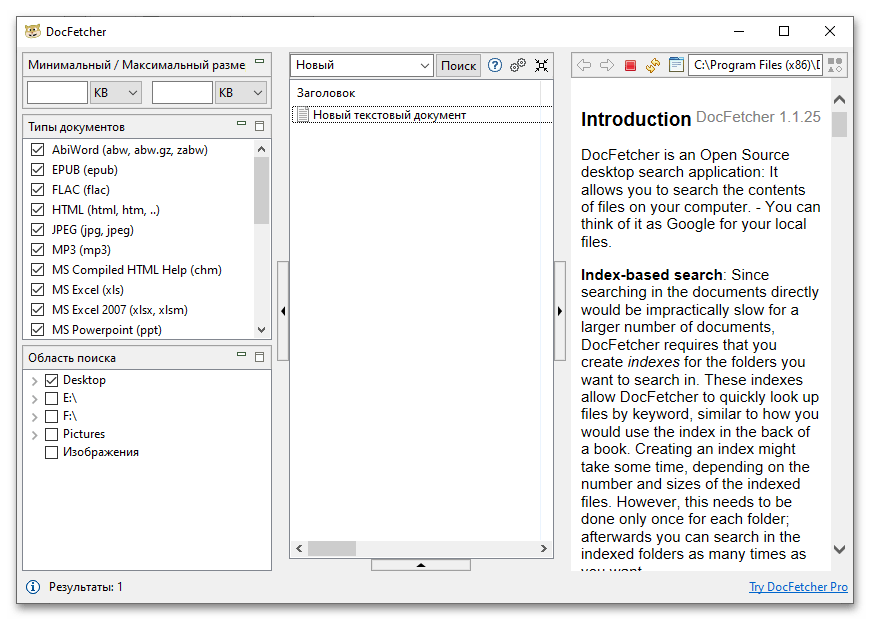
Task: Open the search query dropdown showing Новый
Action: pos(361,65)
